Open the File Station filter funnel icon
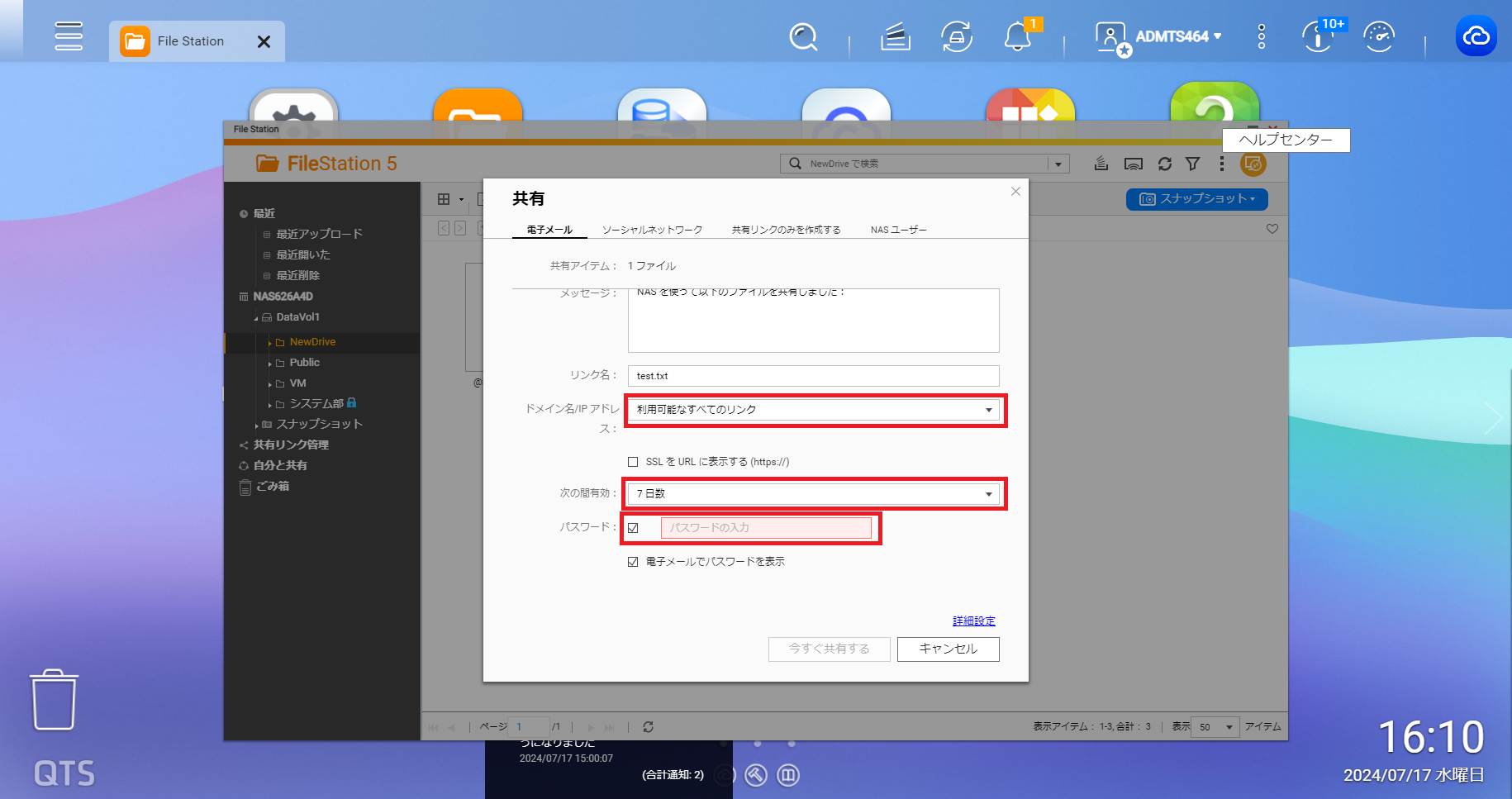Viewport: 1512px width, 799px height. (1192, 164)
